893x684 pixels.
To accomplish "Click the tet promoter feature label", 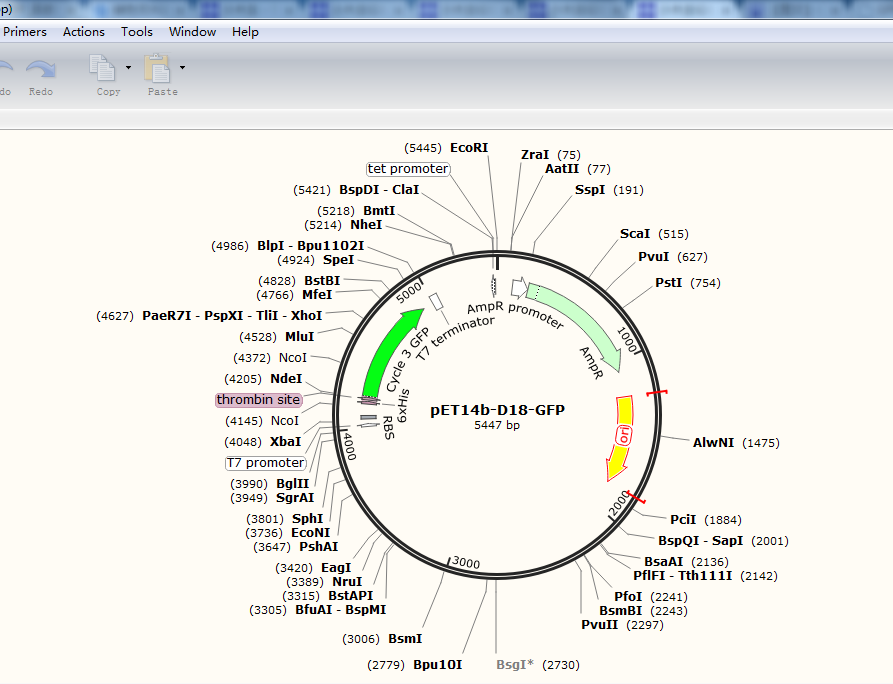I will [x=408, y=169].
